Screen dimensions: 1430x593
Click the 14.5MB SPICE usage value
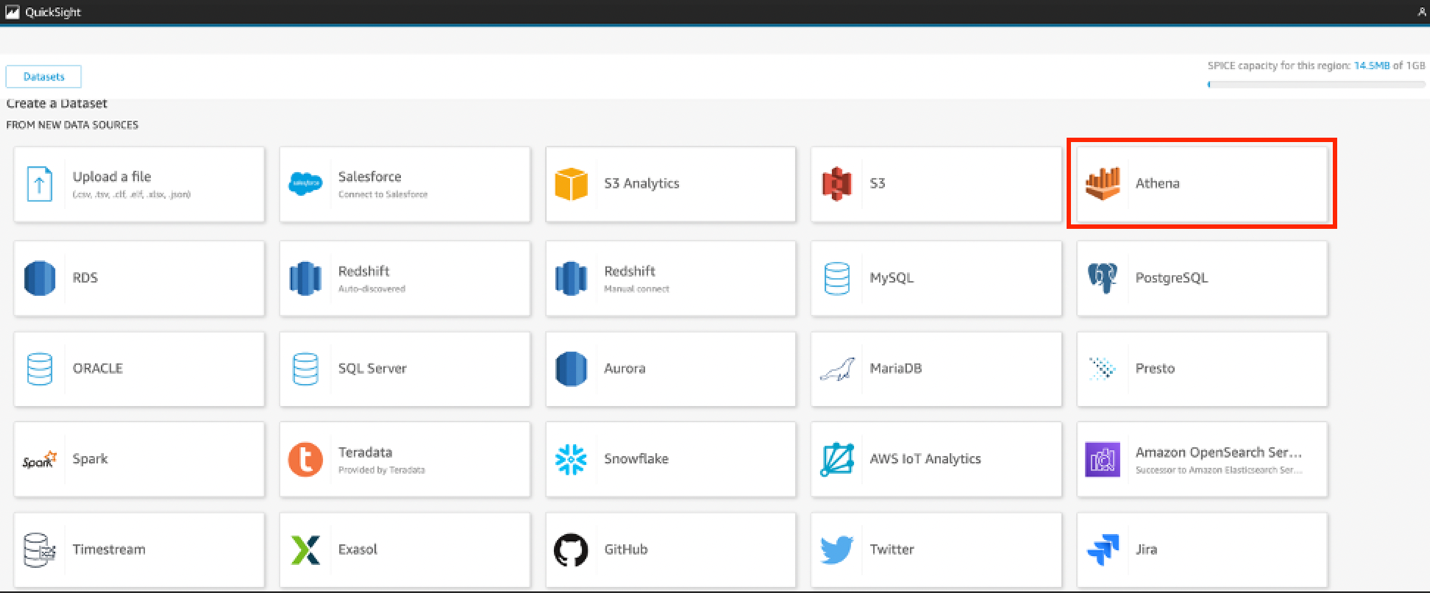coord(1373,65)
